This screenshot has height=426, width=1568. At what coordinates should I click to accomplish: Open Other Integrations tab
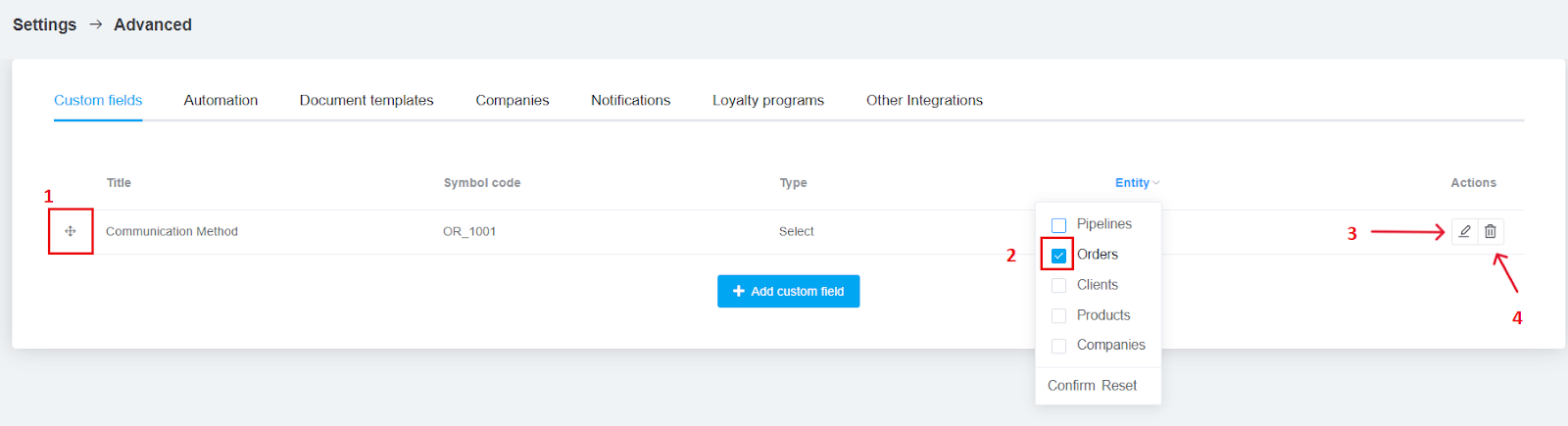924,100
